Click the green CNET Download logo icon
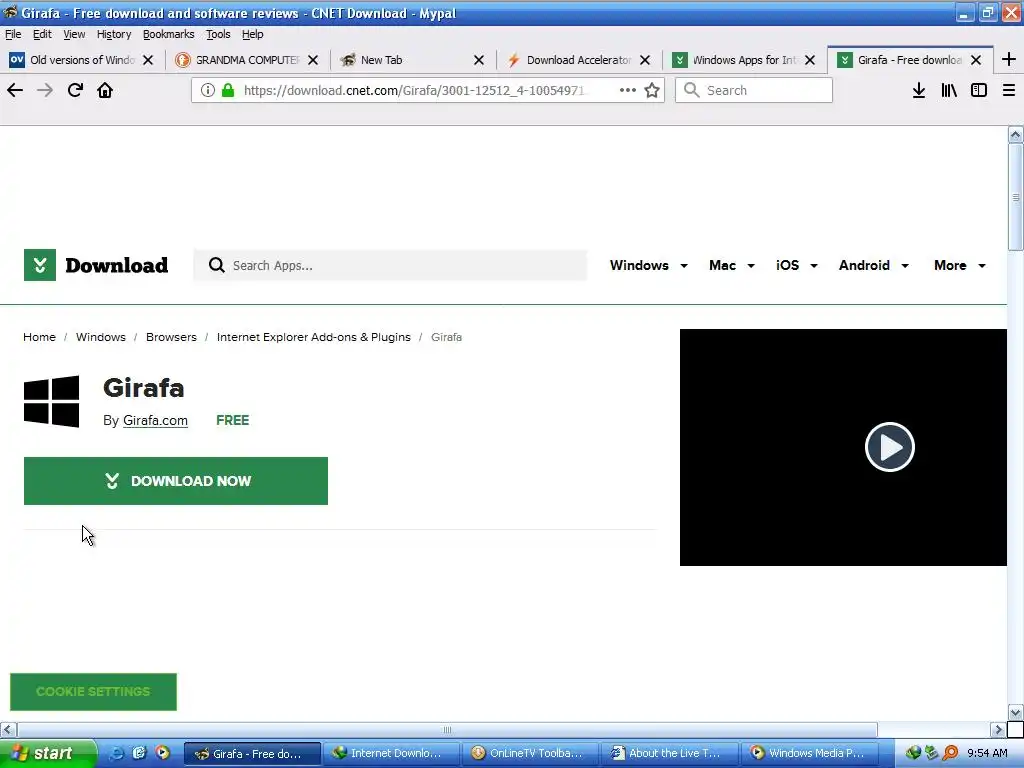Screen dimensions: 1024x768 (40, 265)
